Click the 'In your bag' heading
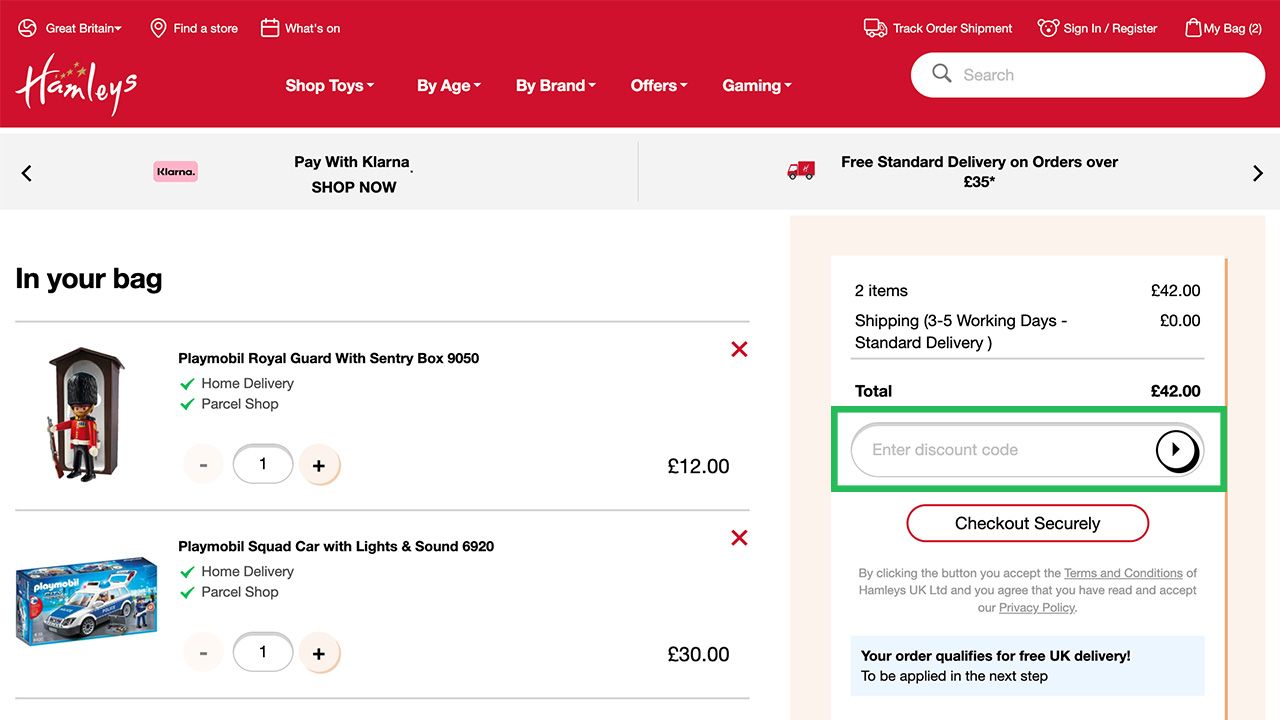Image resolution: width=1280 pixels, height=720 pixels. pyautogui.click(x=89, y=278)
